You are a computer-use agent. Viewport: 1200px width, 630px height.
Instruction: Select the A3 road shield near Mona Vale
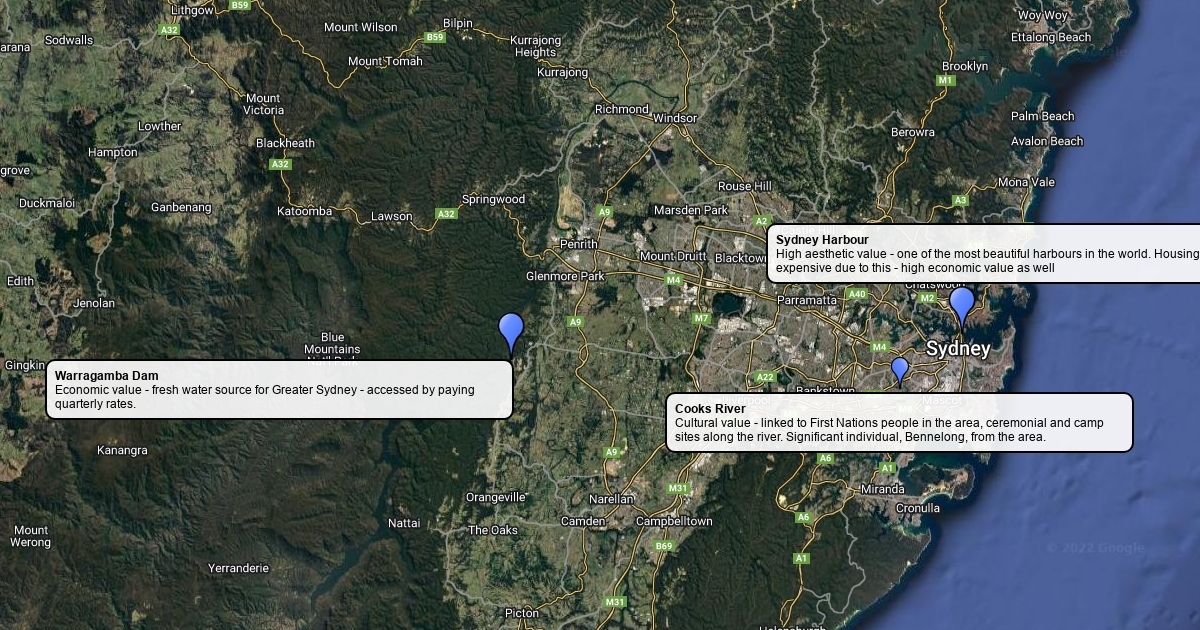[x=960, y=200]
